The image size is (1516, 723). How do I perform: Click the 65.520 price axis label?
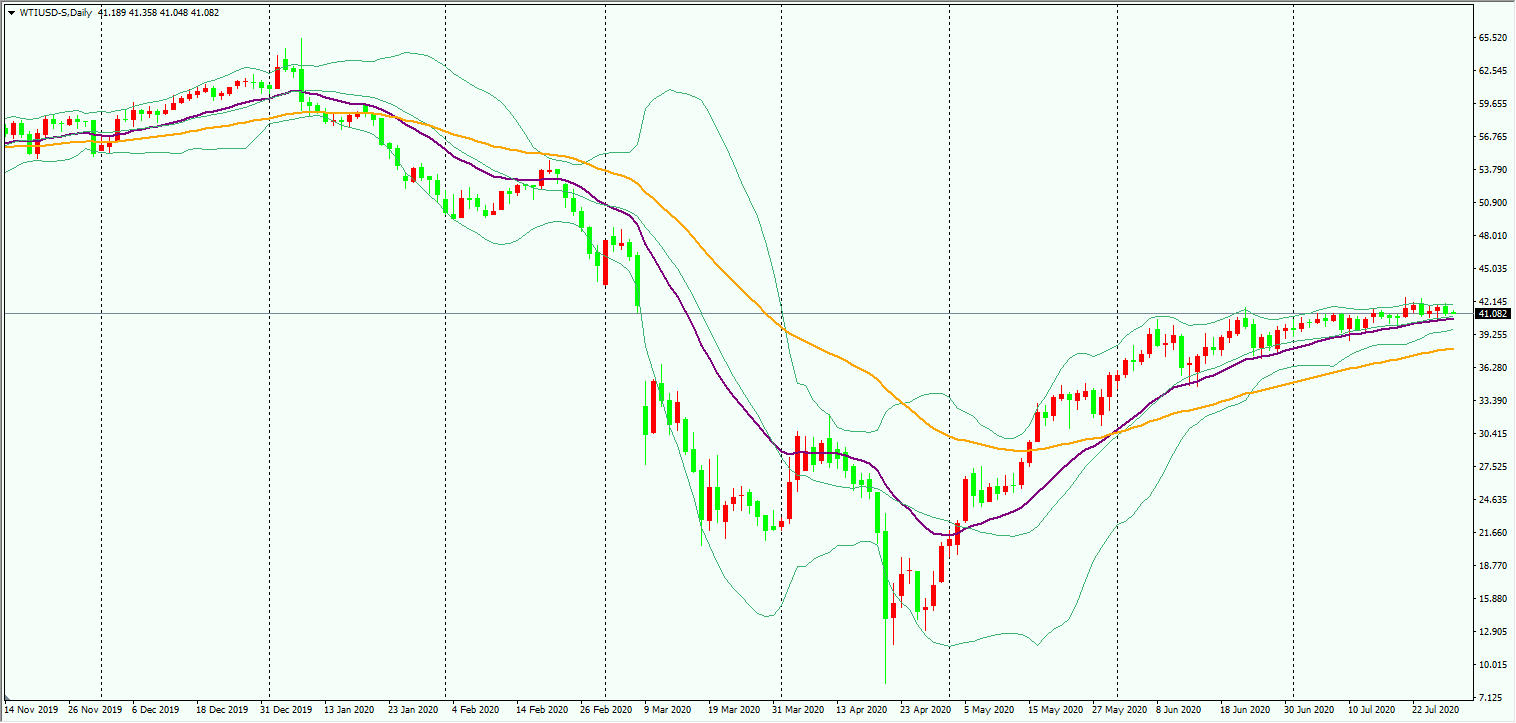1492,38
